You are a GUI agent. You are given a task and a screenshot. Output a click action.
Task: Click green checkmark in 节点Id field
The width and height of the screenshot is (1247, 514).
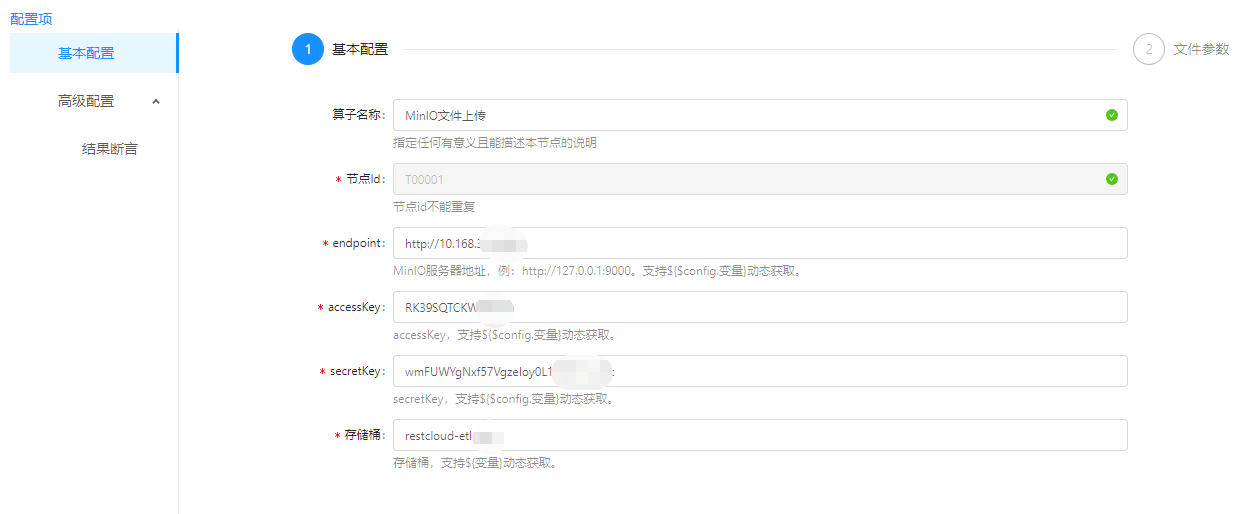pos(1112,179)
